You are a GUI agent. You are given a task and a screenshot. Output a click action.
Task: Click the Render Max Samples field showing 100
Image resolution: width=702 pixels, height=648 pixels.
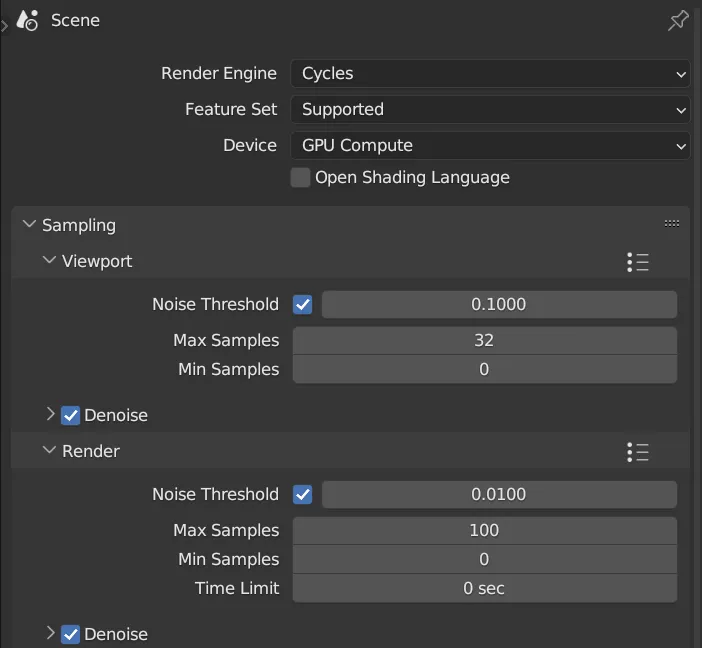pyautogui.click(x=485, y=531)
